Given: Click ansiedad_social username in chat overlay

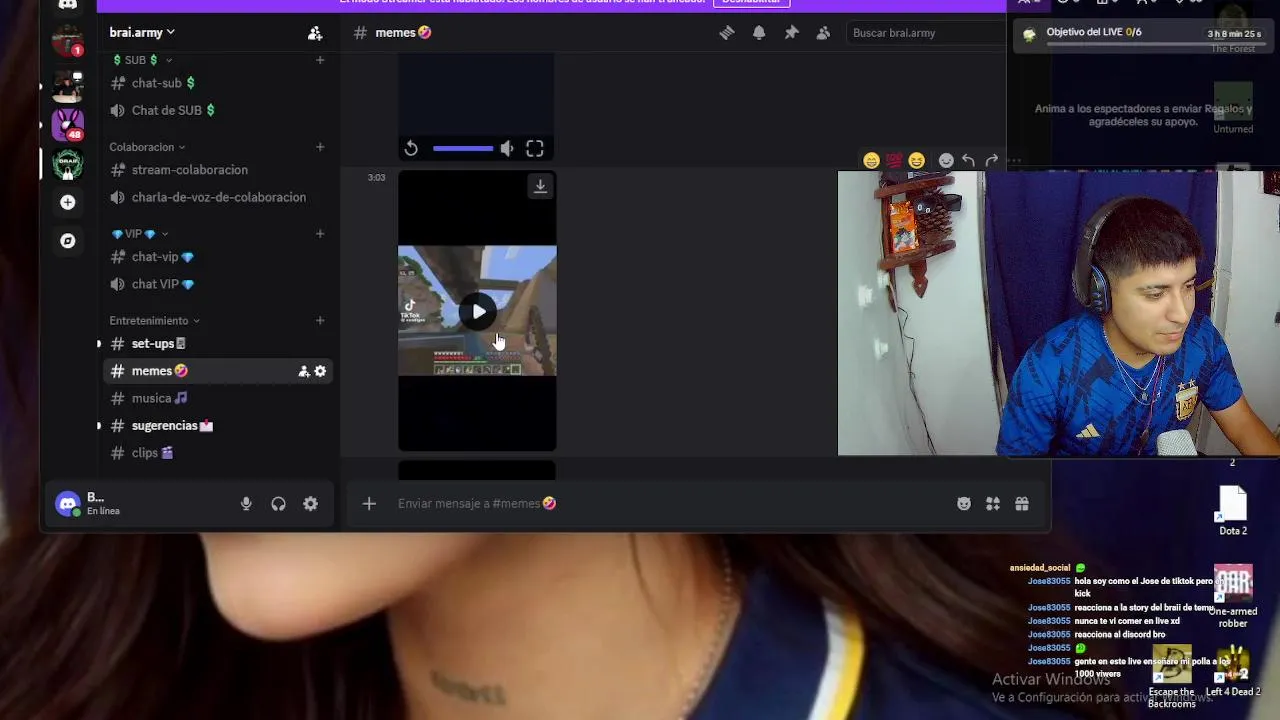Looking at the screenshot, I should [x=1040, y=568].
